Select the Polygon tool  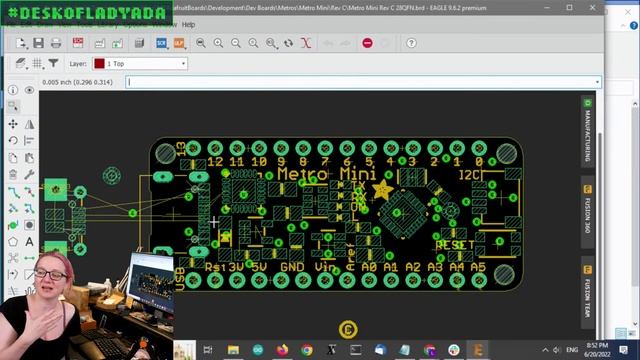[x=13, y=242]
